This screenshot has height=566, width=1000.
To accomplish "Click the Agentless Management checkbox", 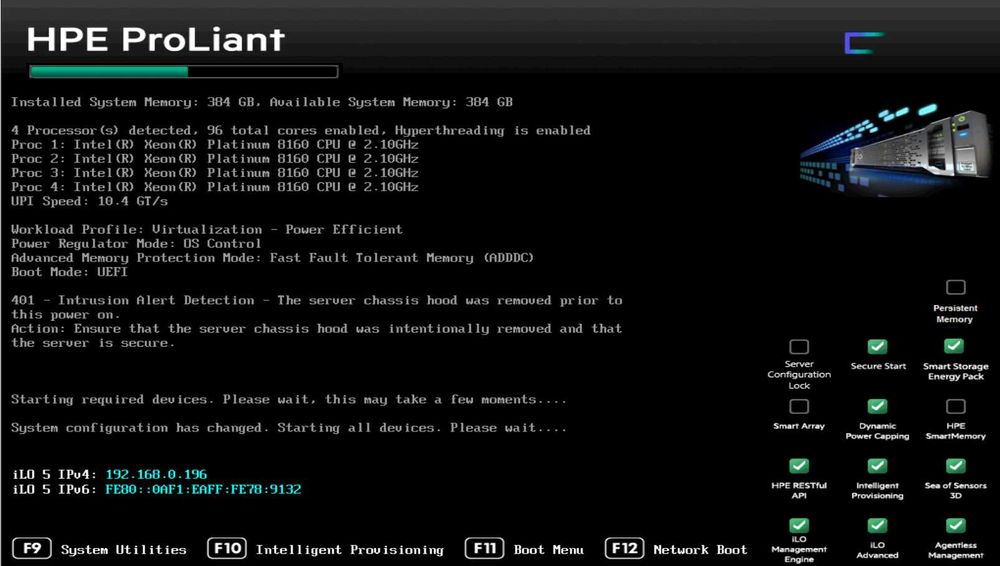I will pos(955,525).
